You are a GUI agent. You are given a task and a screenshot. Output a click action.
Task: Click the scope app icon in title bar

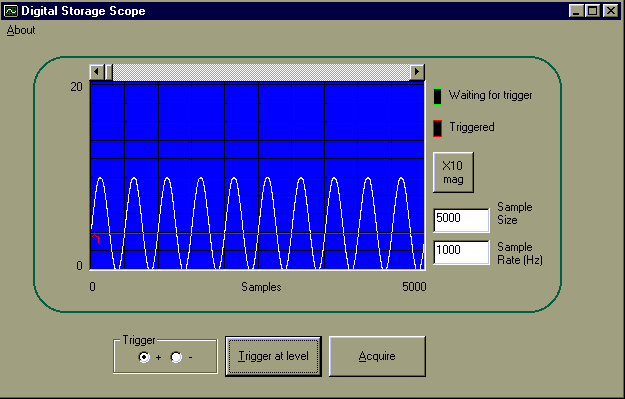[11, 11]
